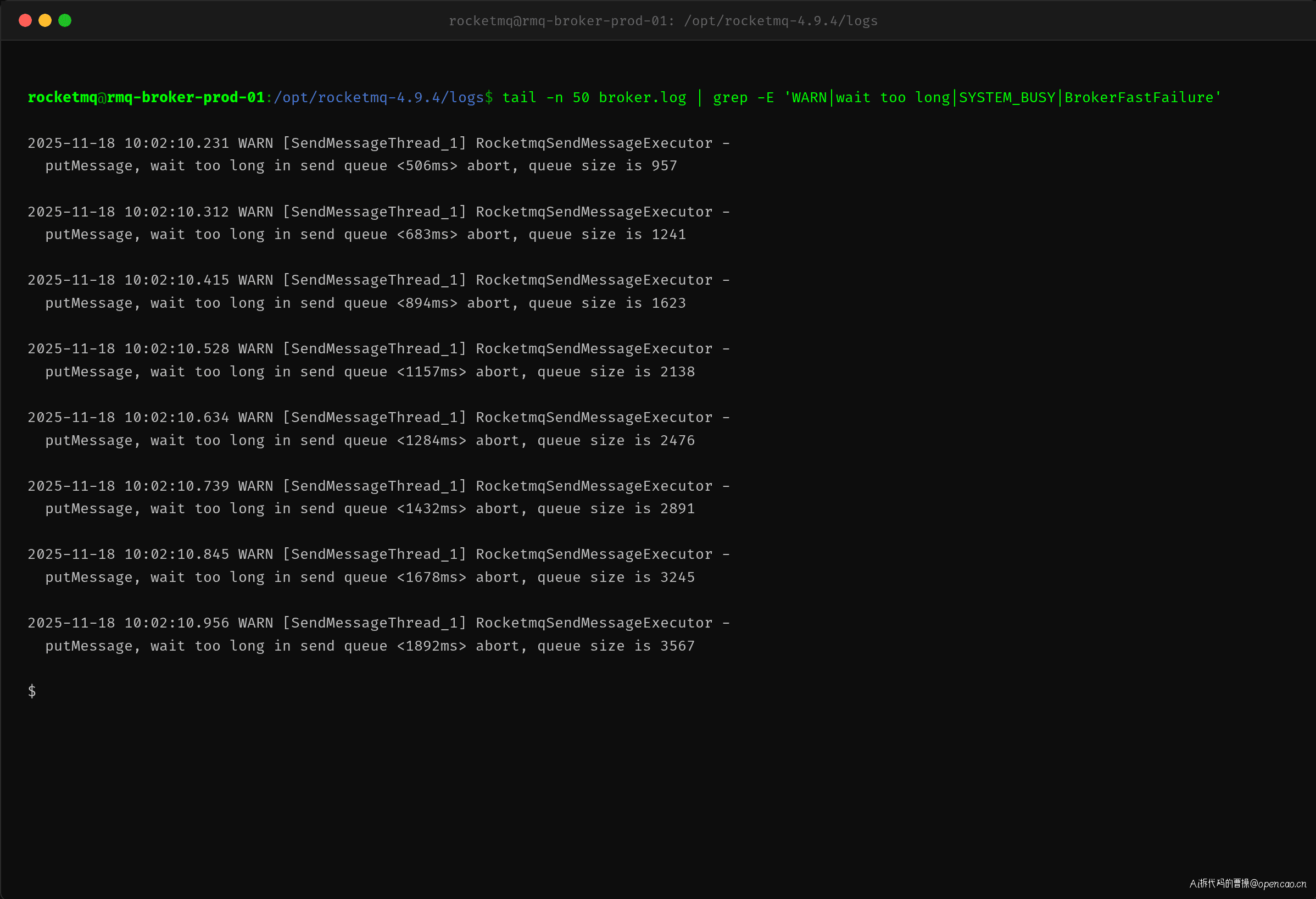This screenshot has height=899, width=1316.
Task: Click the log timestamp 10:02:10.739
Action: pyautogui.click(x=177, y=485)
